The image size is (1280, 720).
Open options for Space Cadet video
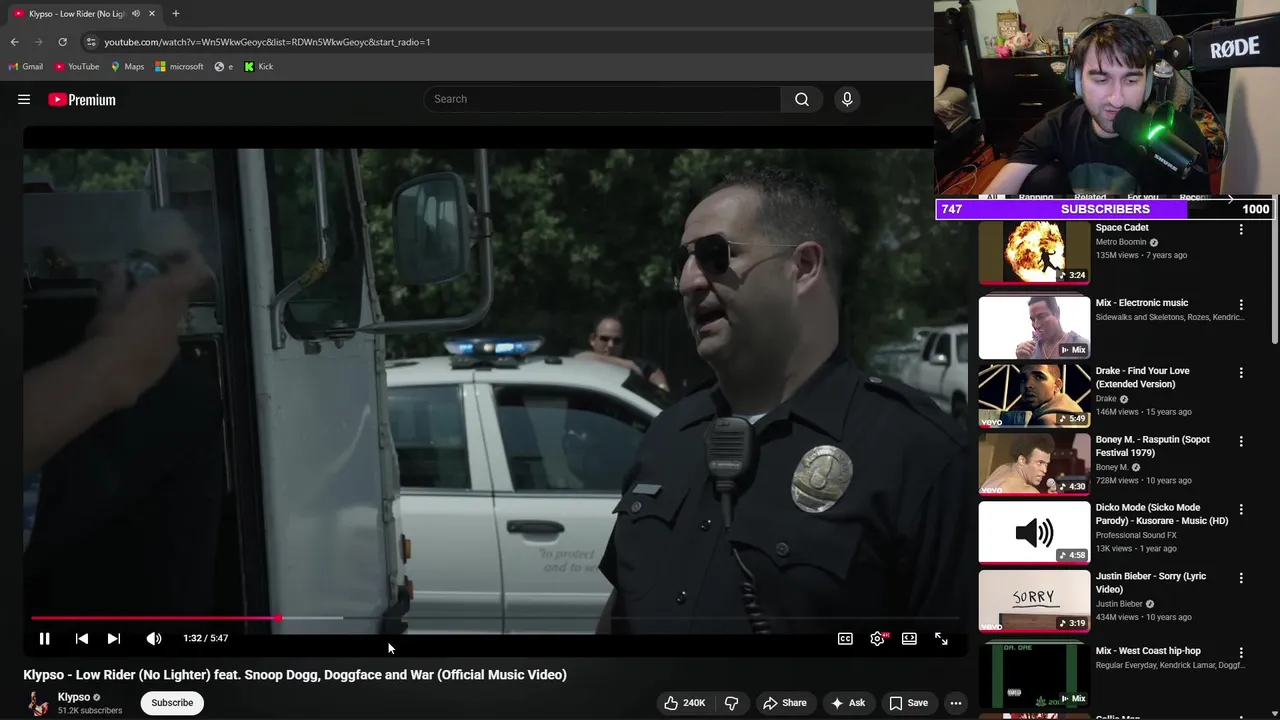tap(1241, 229)
